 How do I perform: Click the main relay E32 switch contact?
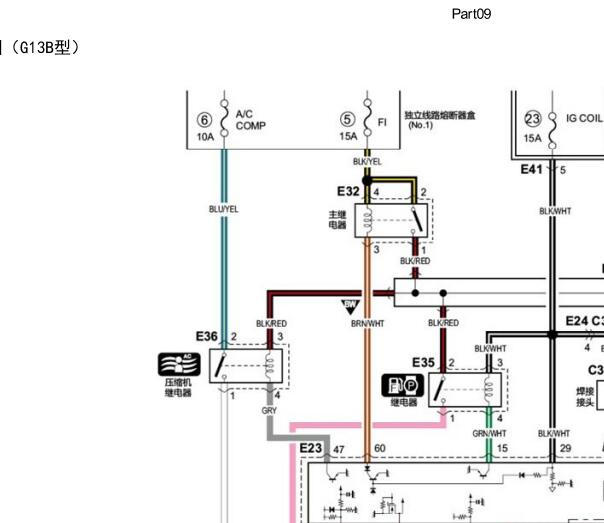416,220
